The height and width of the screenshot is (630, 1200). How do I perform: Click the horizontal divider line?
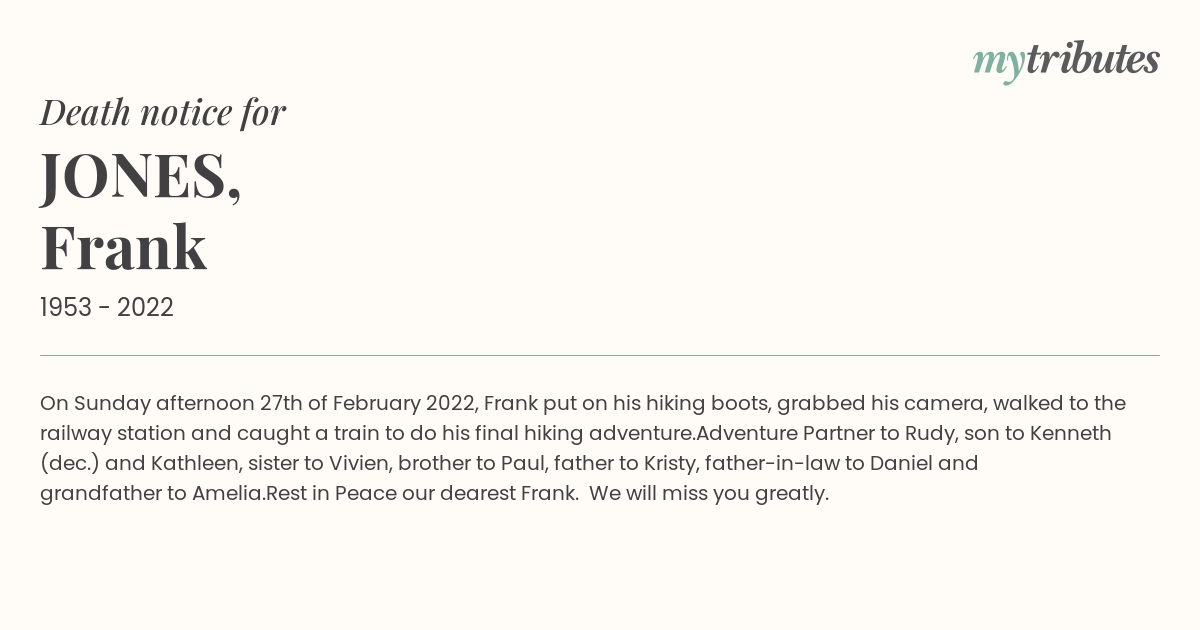tap(600, 355)
